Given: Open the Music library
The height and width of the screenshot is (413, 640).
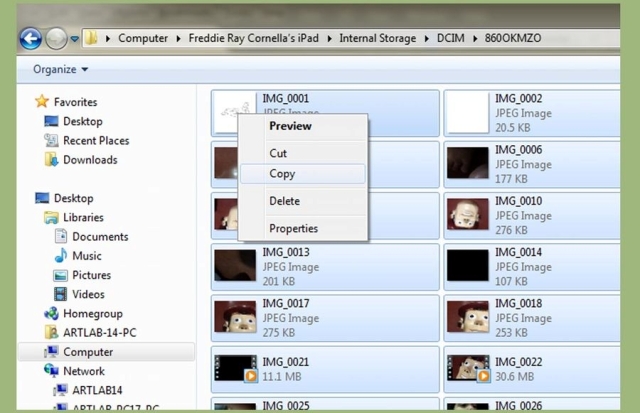Looking at the screenshot, I should click(x=87, y=256).
